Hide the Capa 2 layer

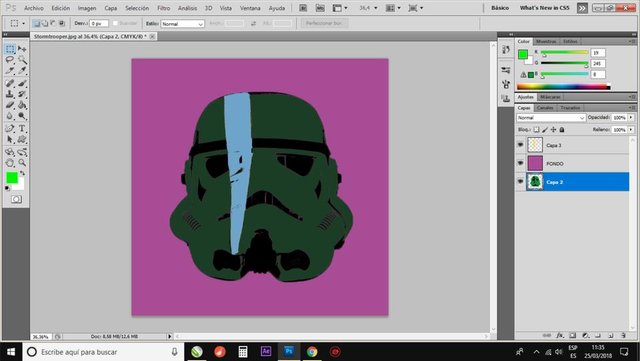[x=520, y=182]
